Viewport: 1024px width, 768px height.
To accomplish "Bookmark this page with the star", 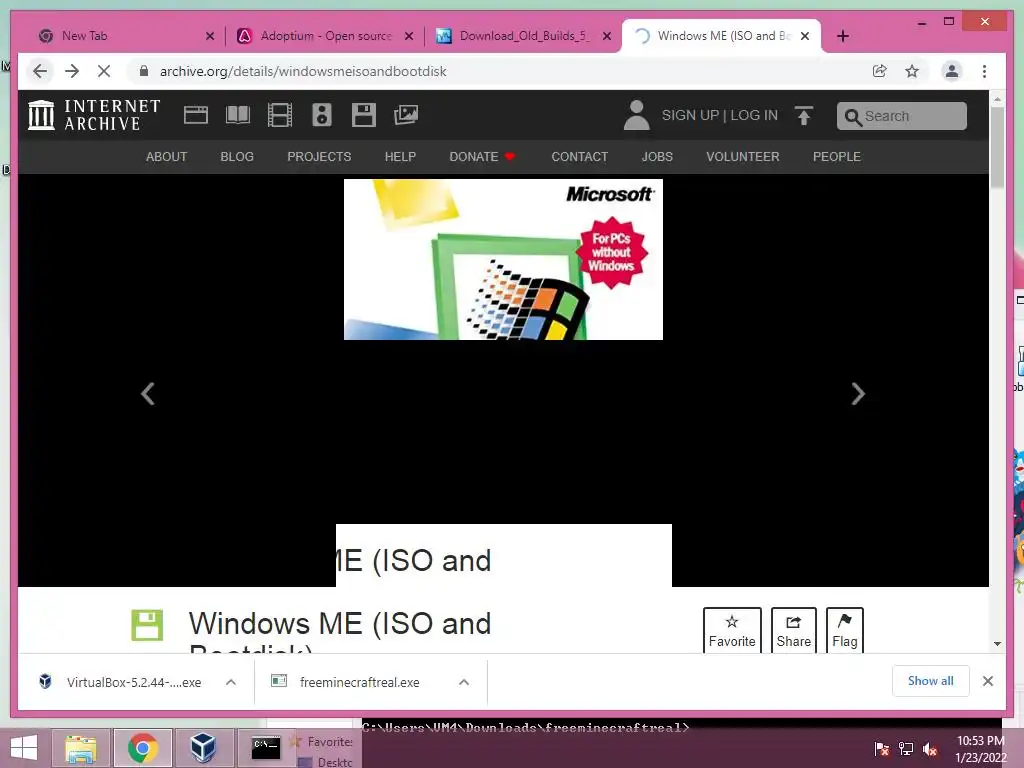I will tap(912, 71).
